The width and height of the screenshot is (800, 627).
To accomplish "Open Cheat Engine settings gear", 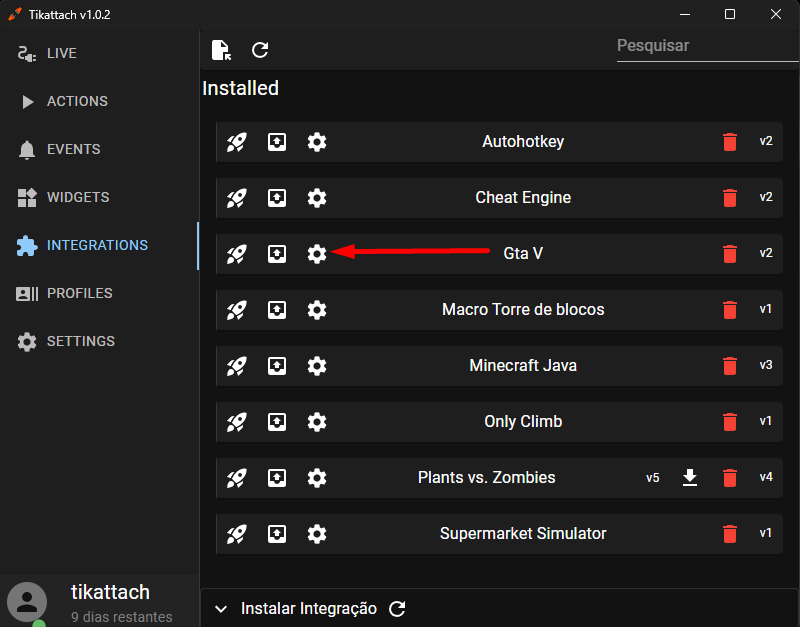I will point(317,198).
